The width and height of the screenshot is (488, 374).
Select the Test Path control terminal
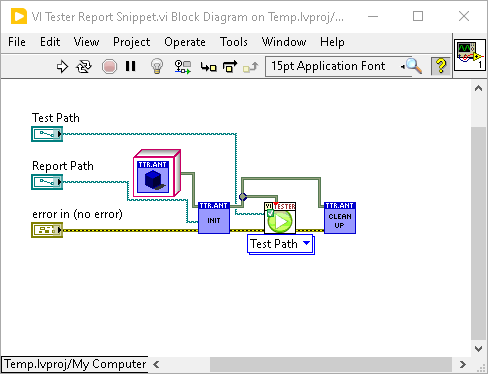pos(47,134)
